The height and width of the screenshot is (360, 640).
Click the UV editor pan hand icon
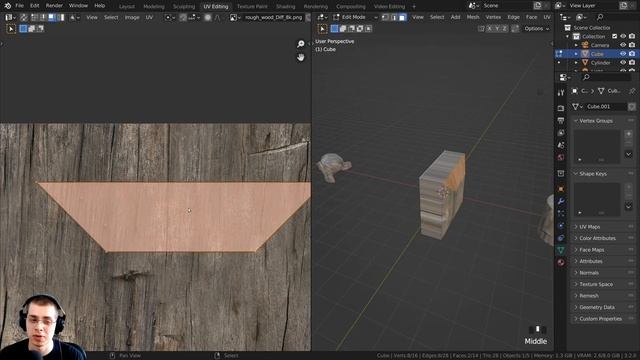pos(301,58)
